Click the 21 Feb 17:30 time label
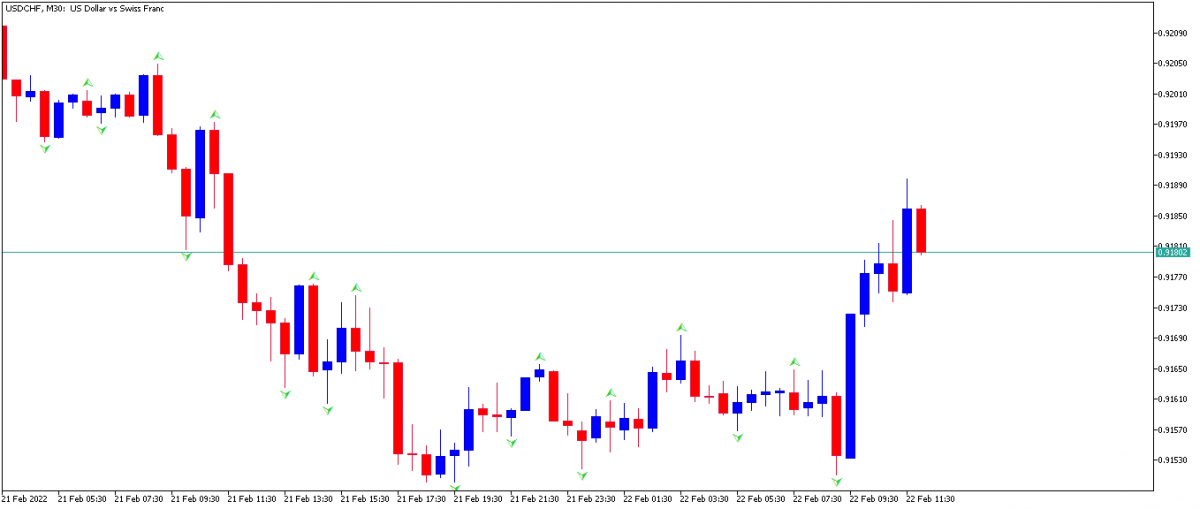1200x509 pixels. coord(422,498)
